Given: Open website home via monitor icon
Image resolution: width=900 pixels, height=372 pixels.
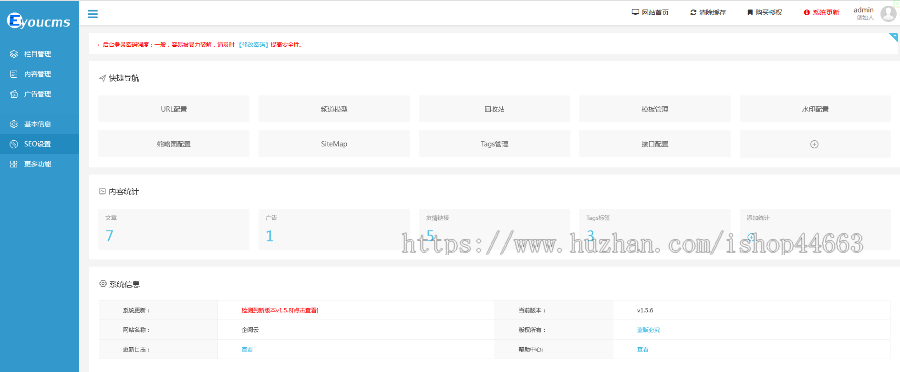Looking at the screenshot, I should coord(635,12).
